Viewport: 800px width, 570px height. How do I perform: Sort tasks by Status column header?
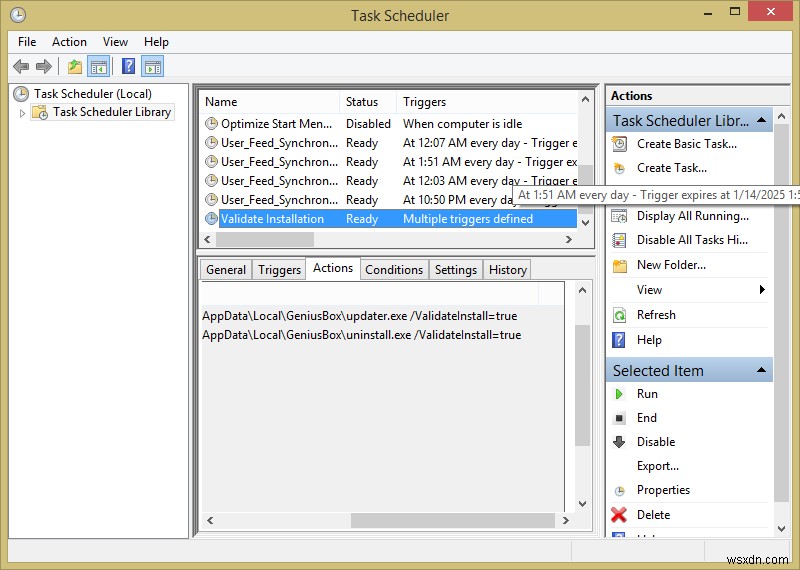(x=362, y=102)
